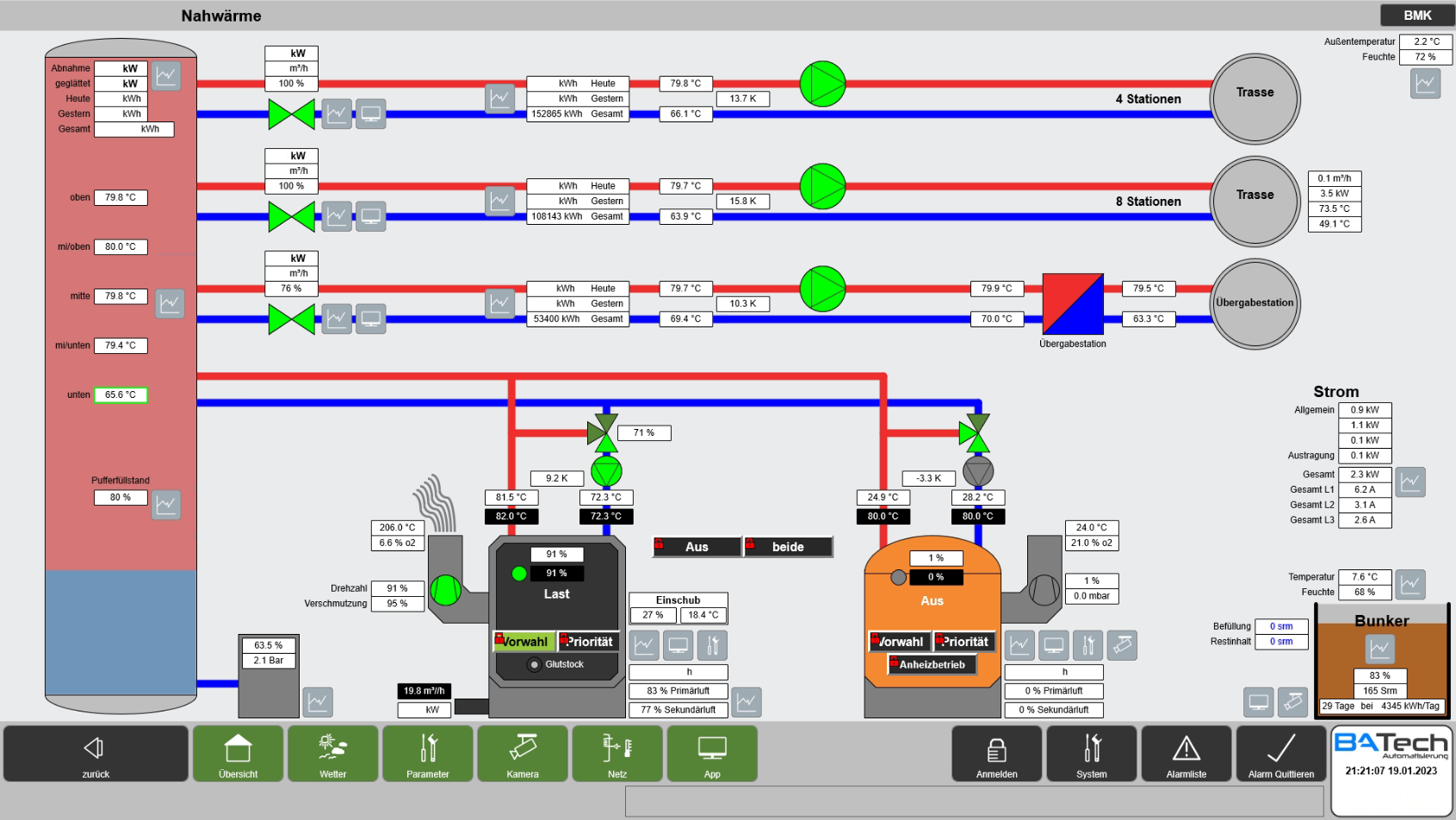Open trend chart for right orange boiler
1456x820 pixels.
tap(1019, 645)
